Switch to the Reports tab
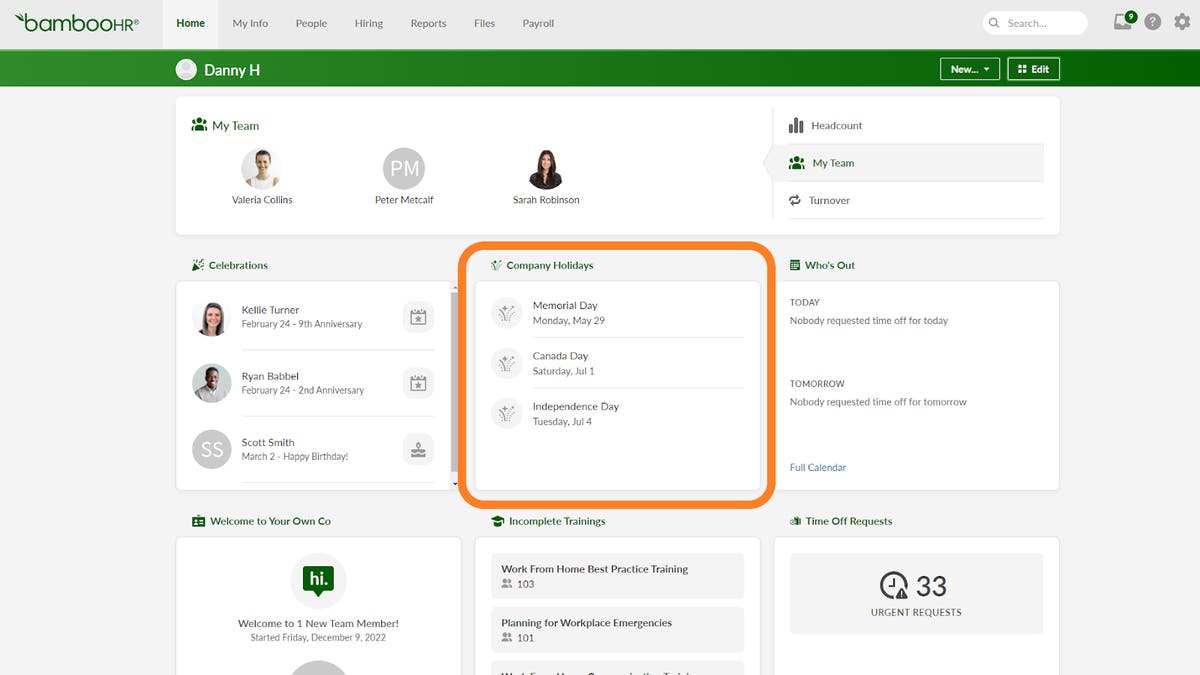This screenshot has height=675, width=1200. coord(428,23)
